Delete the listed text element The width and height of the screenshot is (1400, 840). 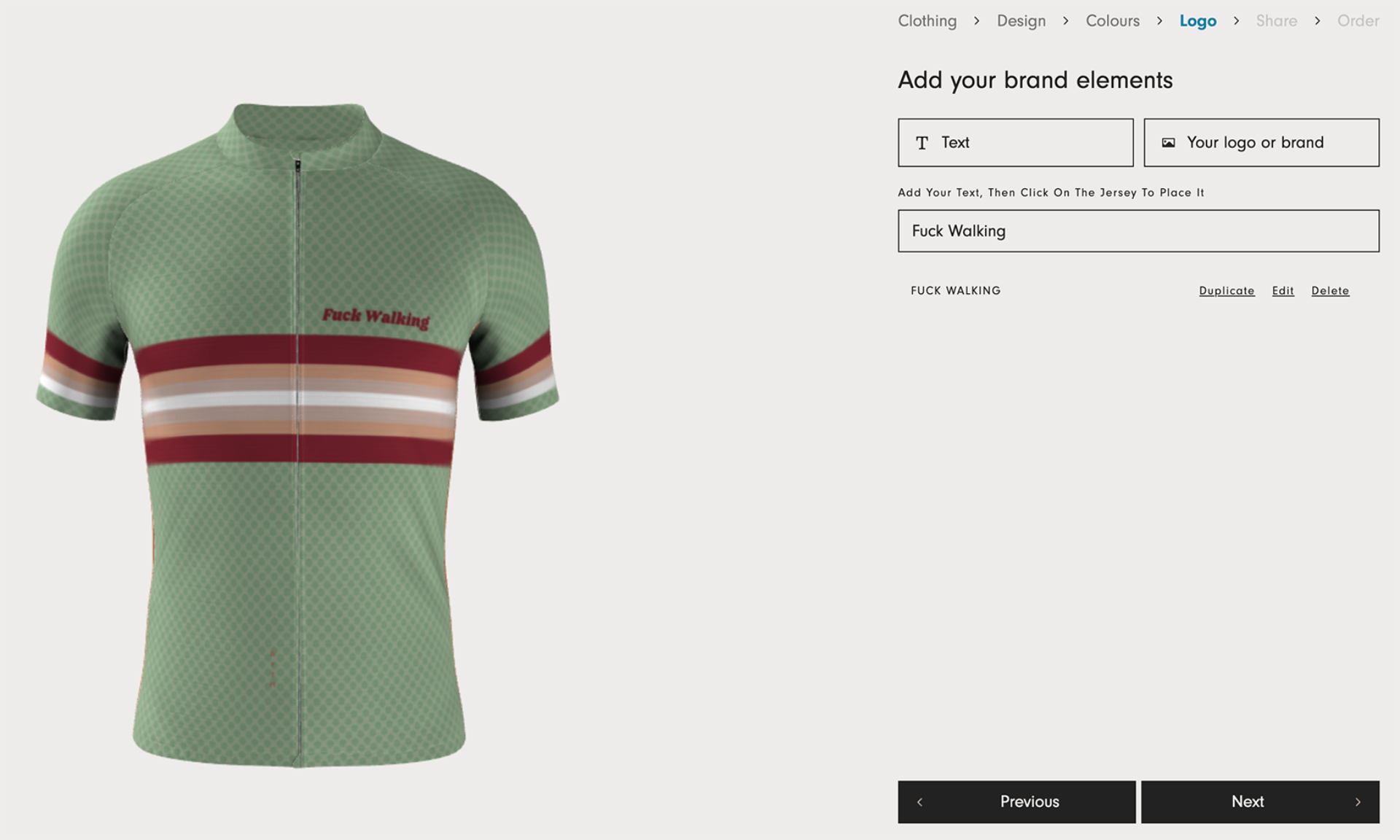click(1330, 291)
